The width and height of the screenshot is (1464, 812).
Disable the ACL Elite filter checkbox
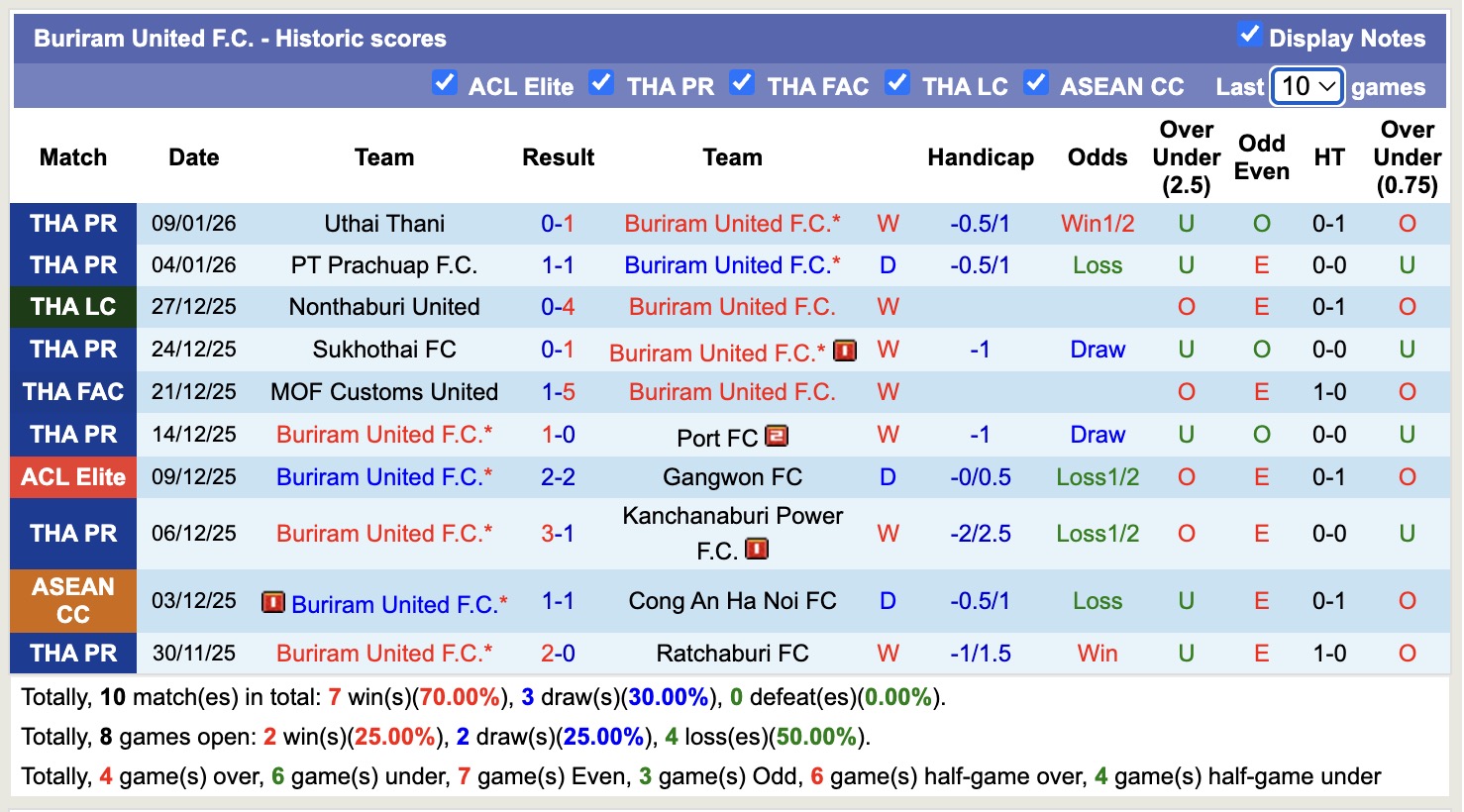coord(445,84)
